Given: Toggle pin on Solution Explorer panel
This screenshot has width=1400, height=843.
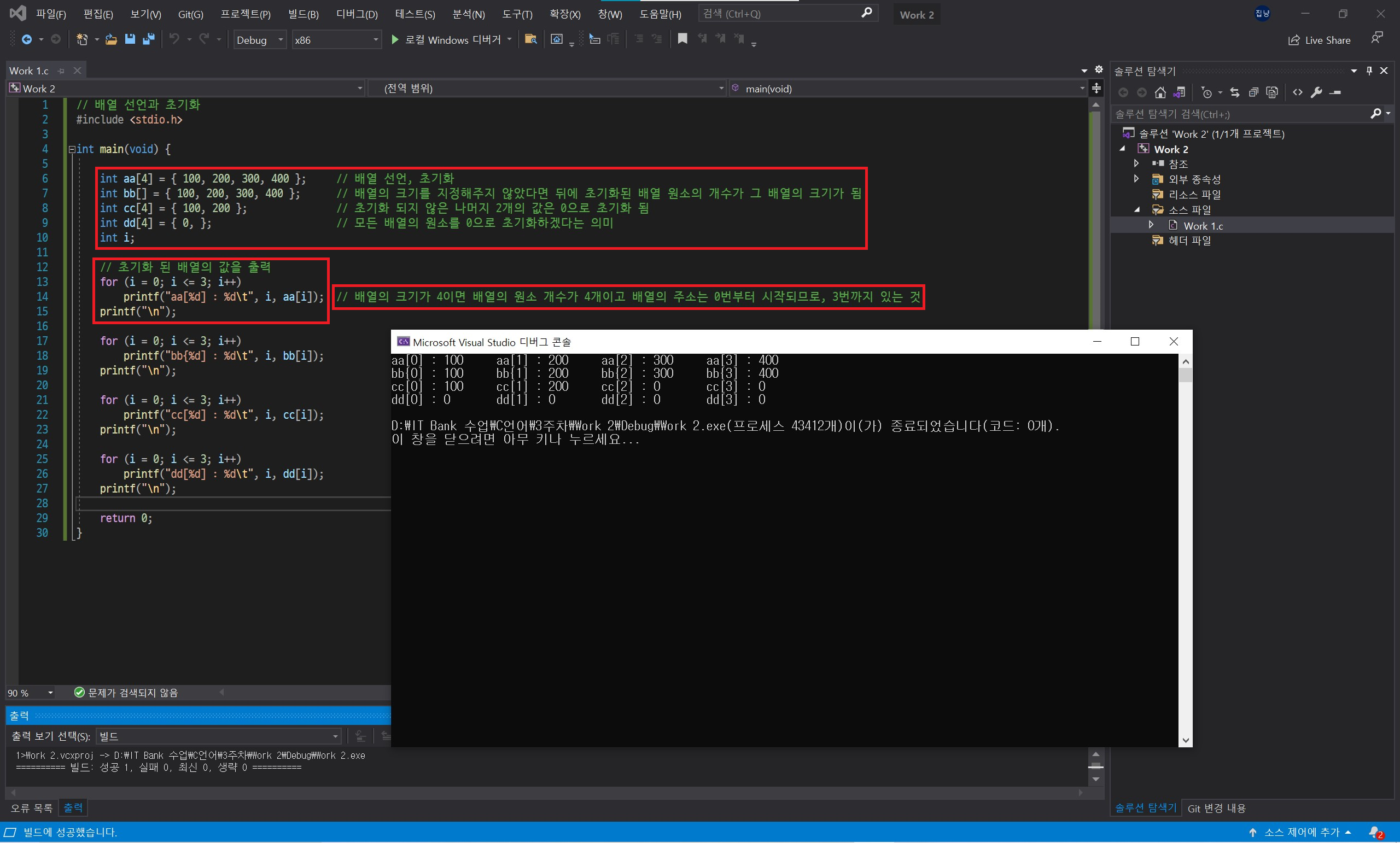Looking at the screenshot, I should pos(1369,71).
